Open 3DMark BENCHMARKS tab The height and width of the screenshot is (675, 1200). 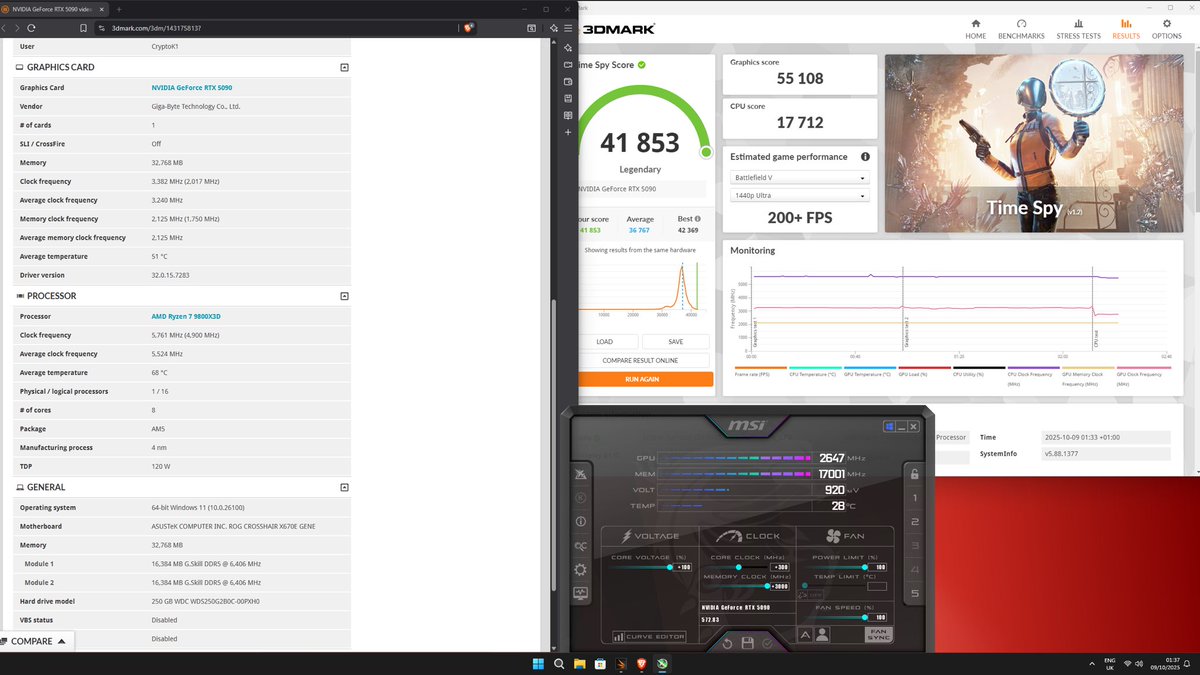coord(1021,29)
